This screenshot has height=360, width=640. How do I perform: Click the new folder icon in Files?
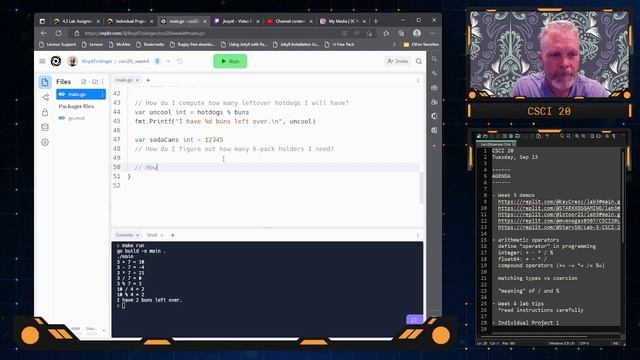point(95,82)
